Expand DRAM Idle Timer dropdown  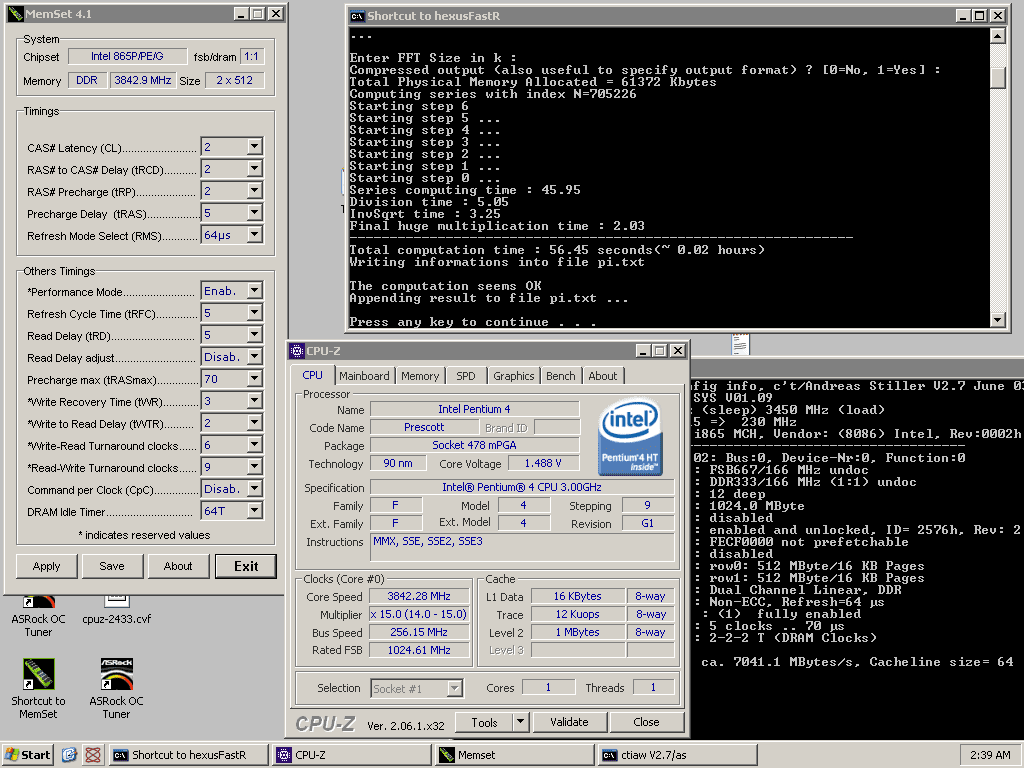255,511
